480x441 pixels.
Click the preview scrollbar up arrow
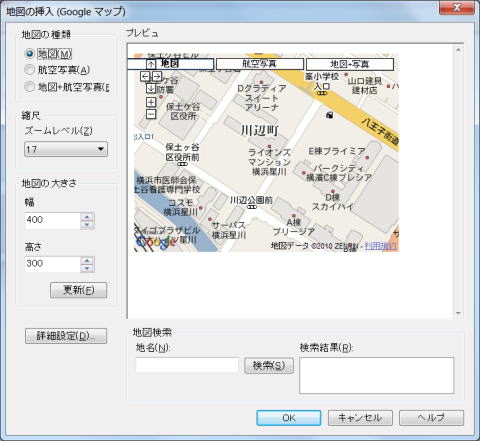(458, 50)
